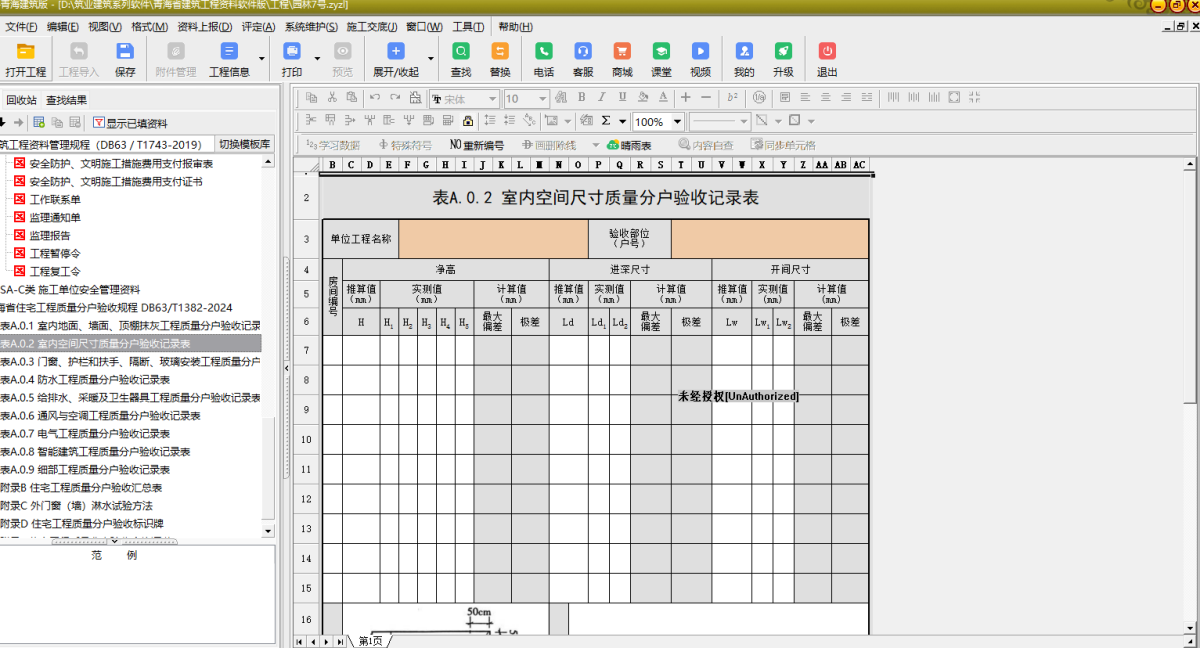This screenshot has width=1200, height=648.
Task: Click the 退出 (Exit) icon
Action: (x=827, y=60)
